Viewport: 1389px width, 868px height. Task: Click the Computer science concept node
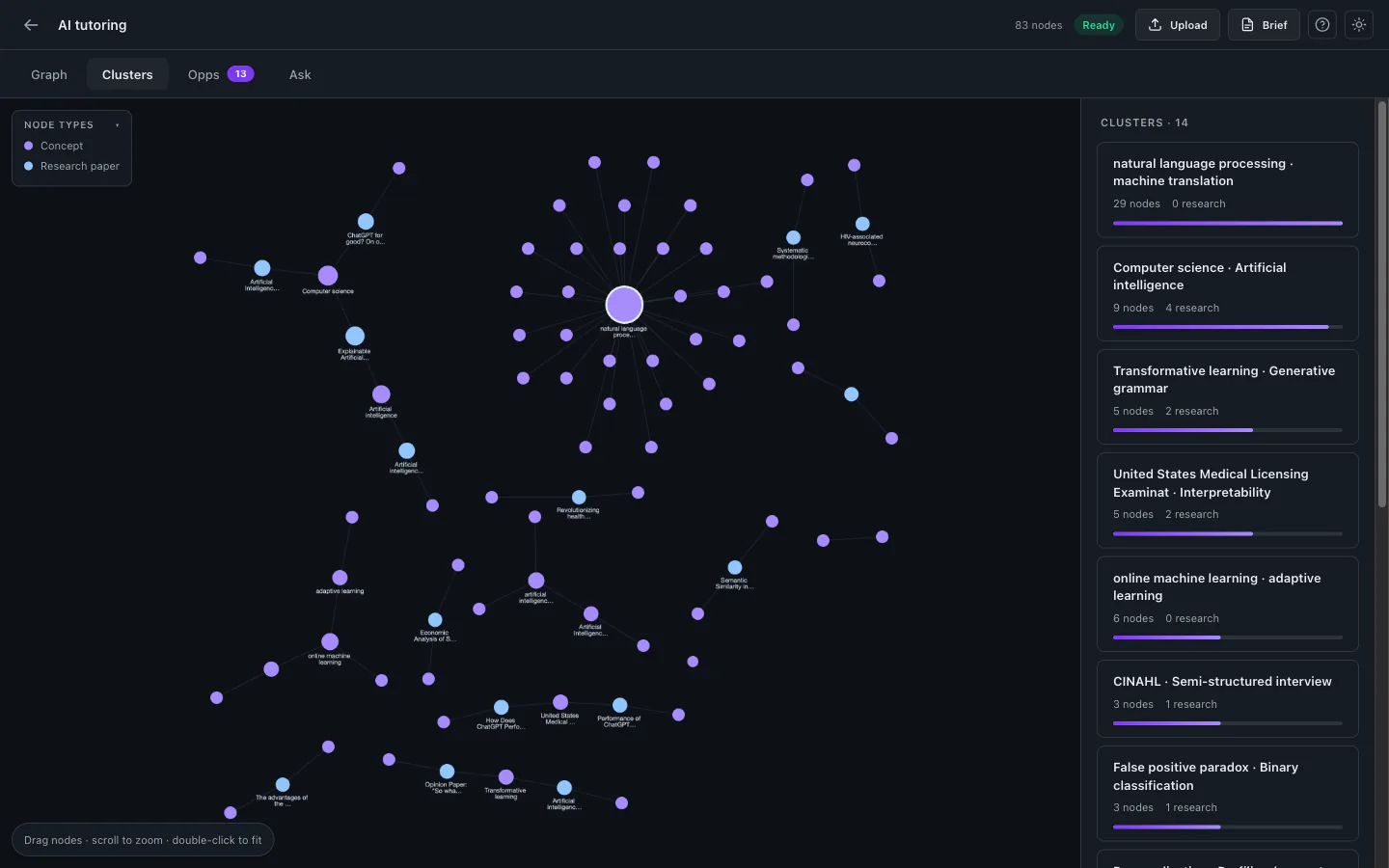click(328, 276)
